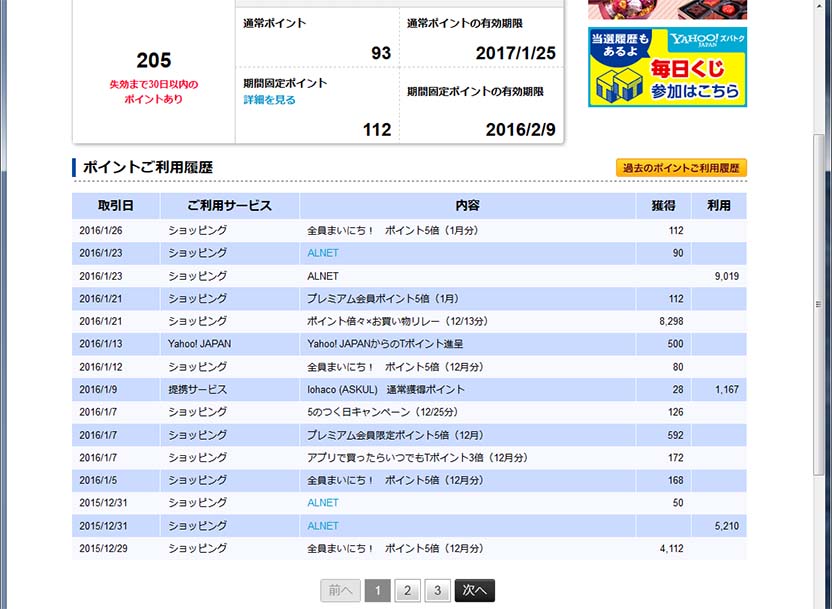Click the ALNET link with 5,210 points used
The height and width of the screenshot is (609, 832).
323,526
